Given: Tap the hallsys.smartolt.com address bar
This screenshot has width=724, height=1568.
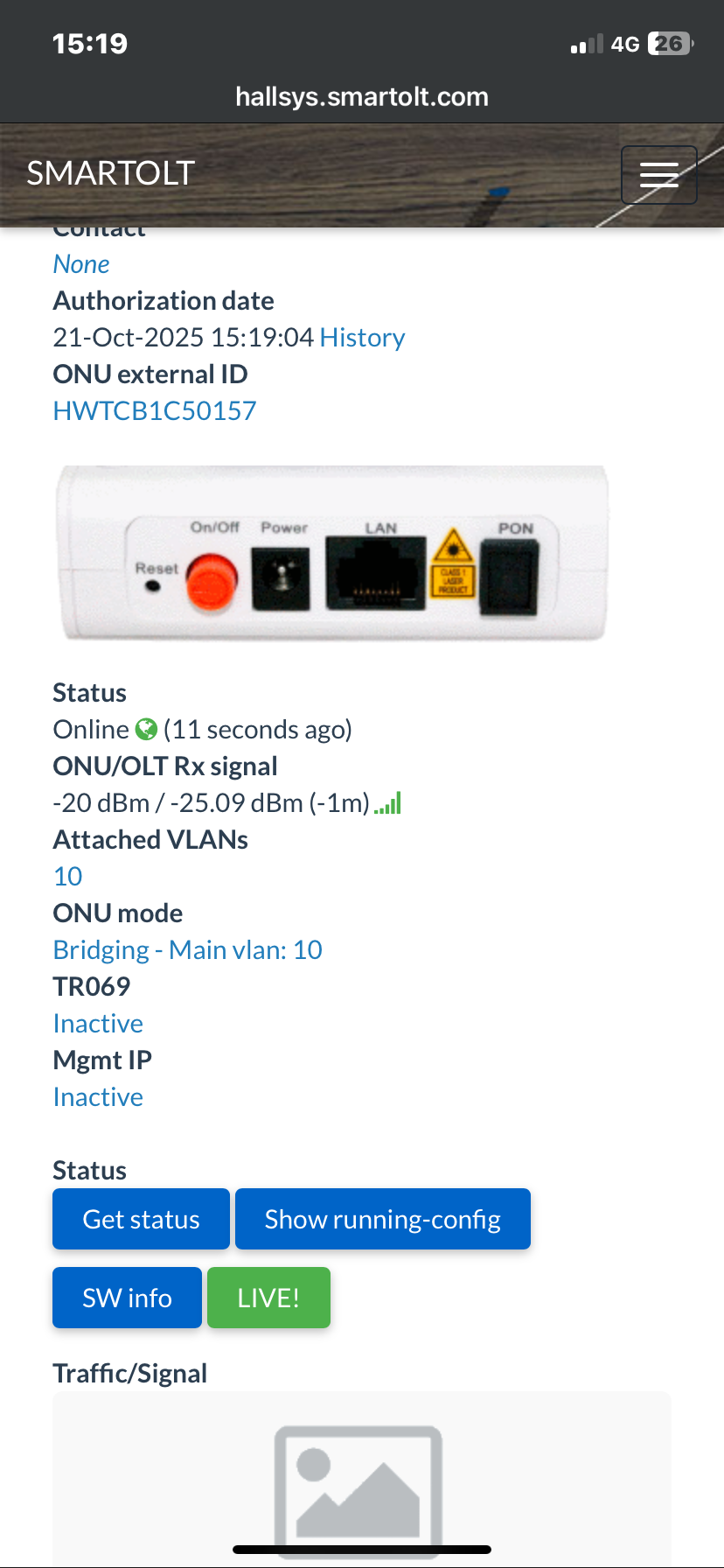Looking at the screenshot, I should click(362, 97).
